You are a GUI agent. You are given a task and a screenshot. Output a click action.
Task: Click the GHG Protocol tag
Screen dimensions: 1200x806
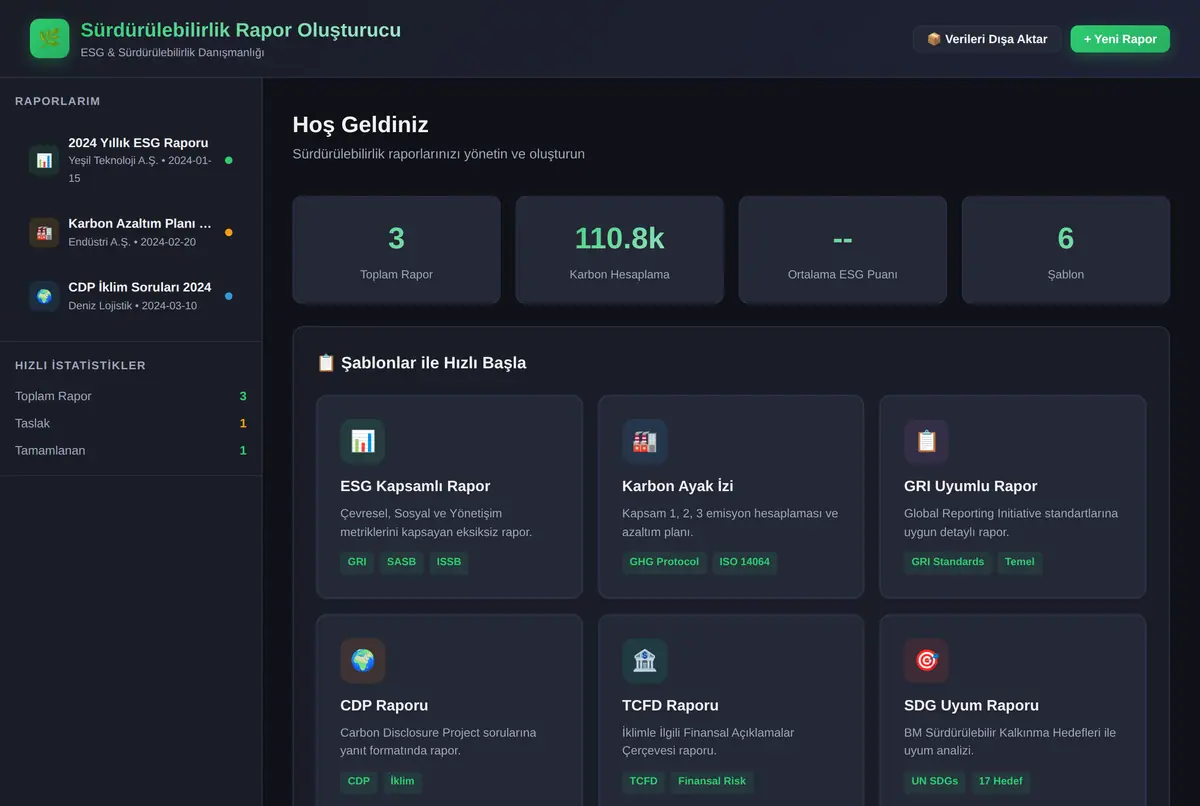point(664,562)
